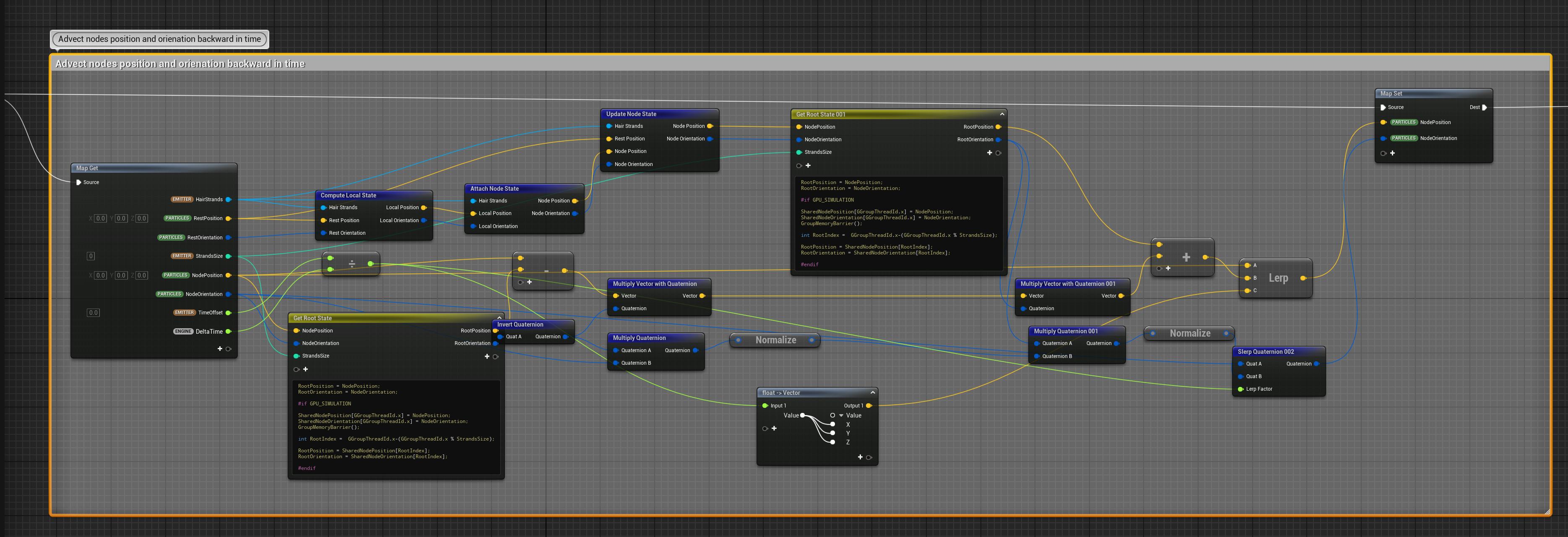Click the DeltaTime output pin on Map Get
This screenshot has width=1568, height=537.
pos(228,332)
